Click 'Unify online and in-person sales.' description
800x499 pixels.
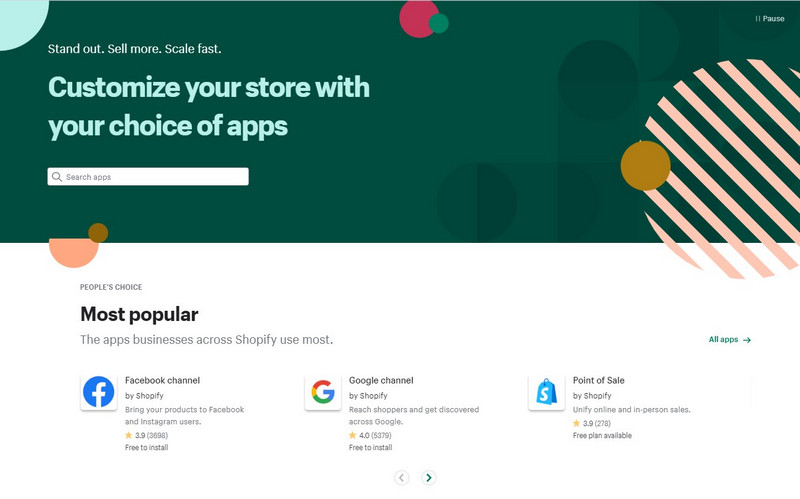tap(632, 409)
